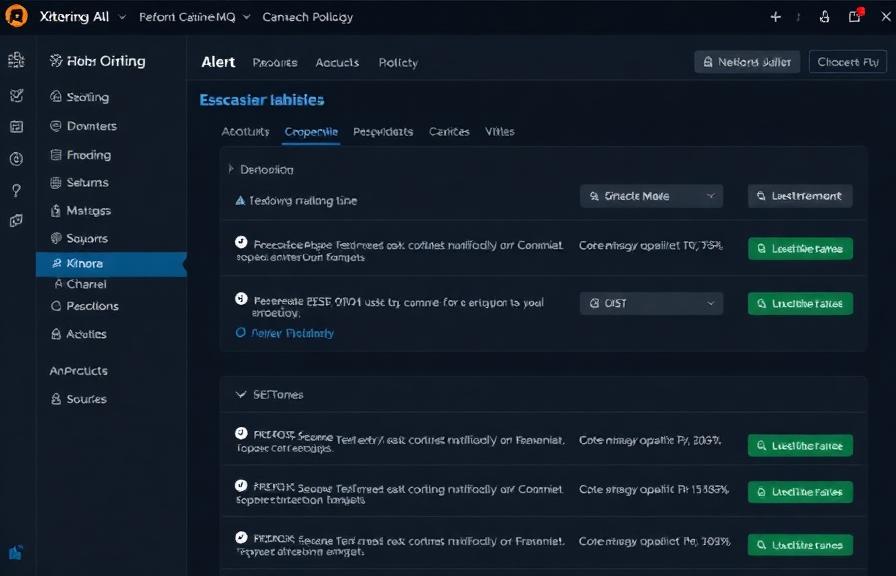This screenshot has width=896, height=576.
Task: Switch to the Alert tab
Action: pyautogui.click(x=218, y=62)
